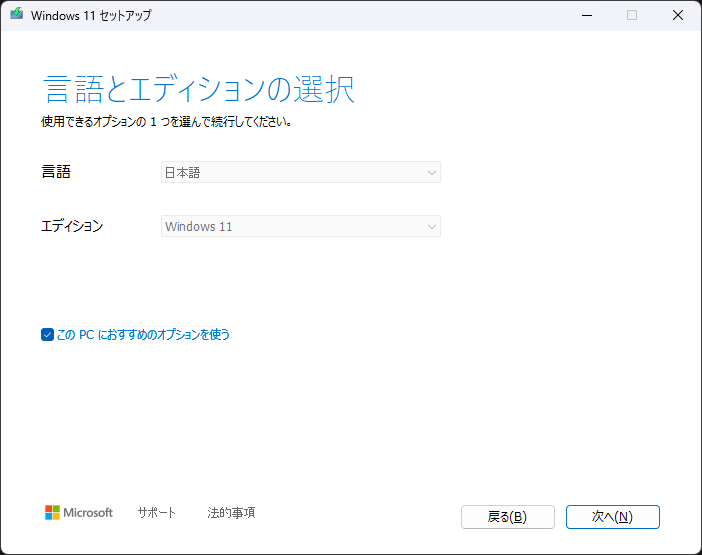Open the 言語 dropdown showing 日本語
The image size is (702, 555).
click(x=301, y=172)
